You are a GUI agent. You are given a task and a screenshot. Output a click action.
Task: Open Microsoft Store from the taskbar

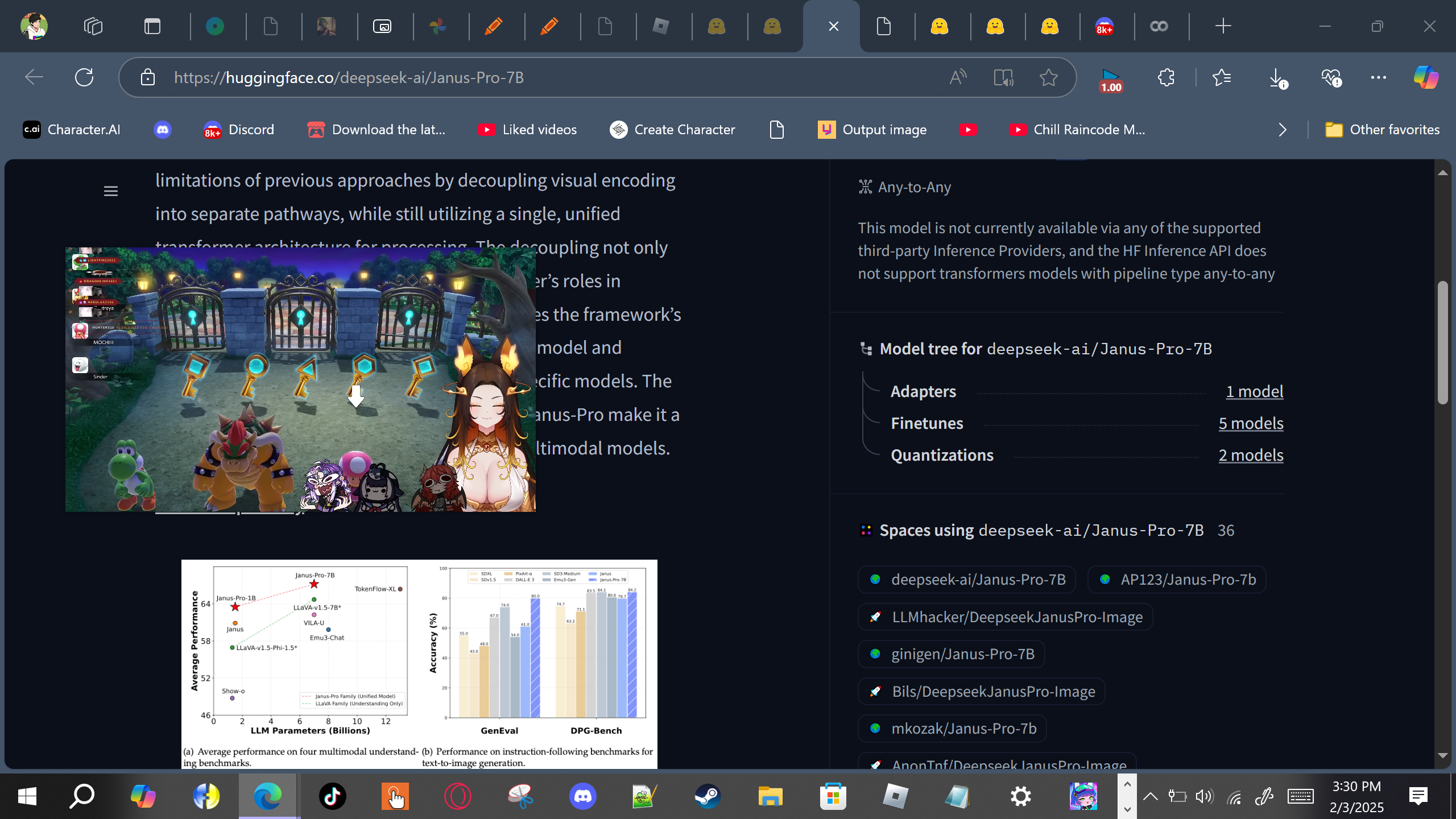(833, 796)
